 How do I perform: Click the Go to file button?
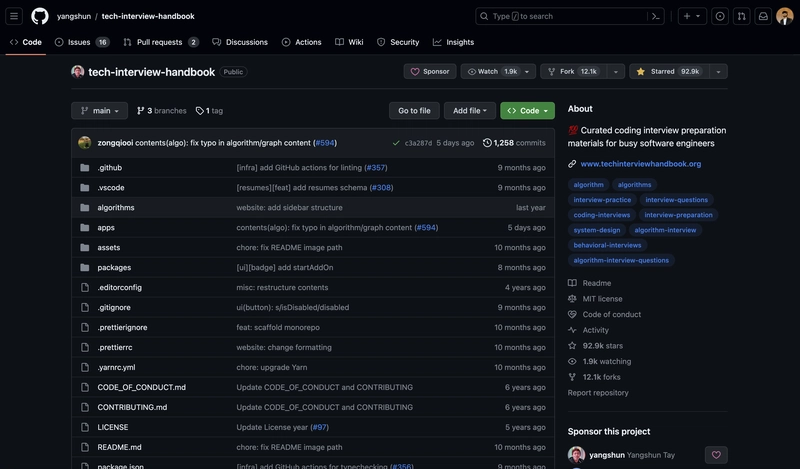(x=414, y=111)
